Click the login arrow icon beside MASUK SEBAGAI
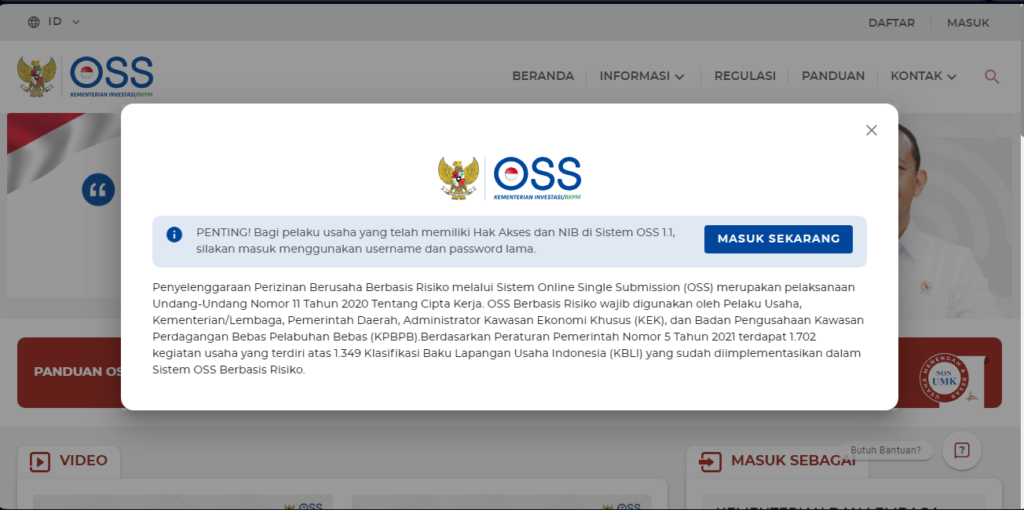Image resolution: width=1024 pixels, height=510 pixels. 710,462
